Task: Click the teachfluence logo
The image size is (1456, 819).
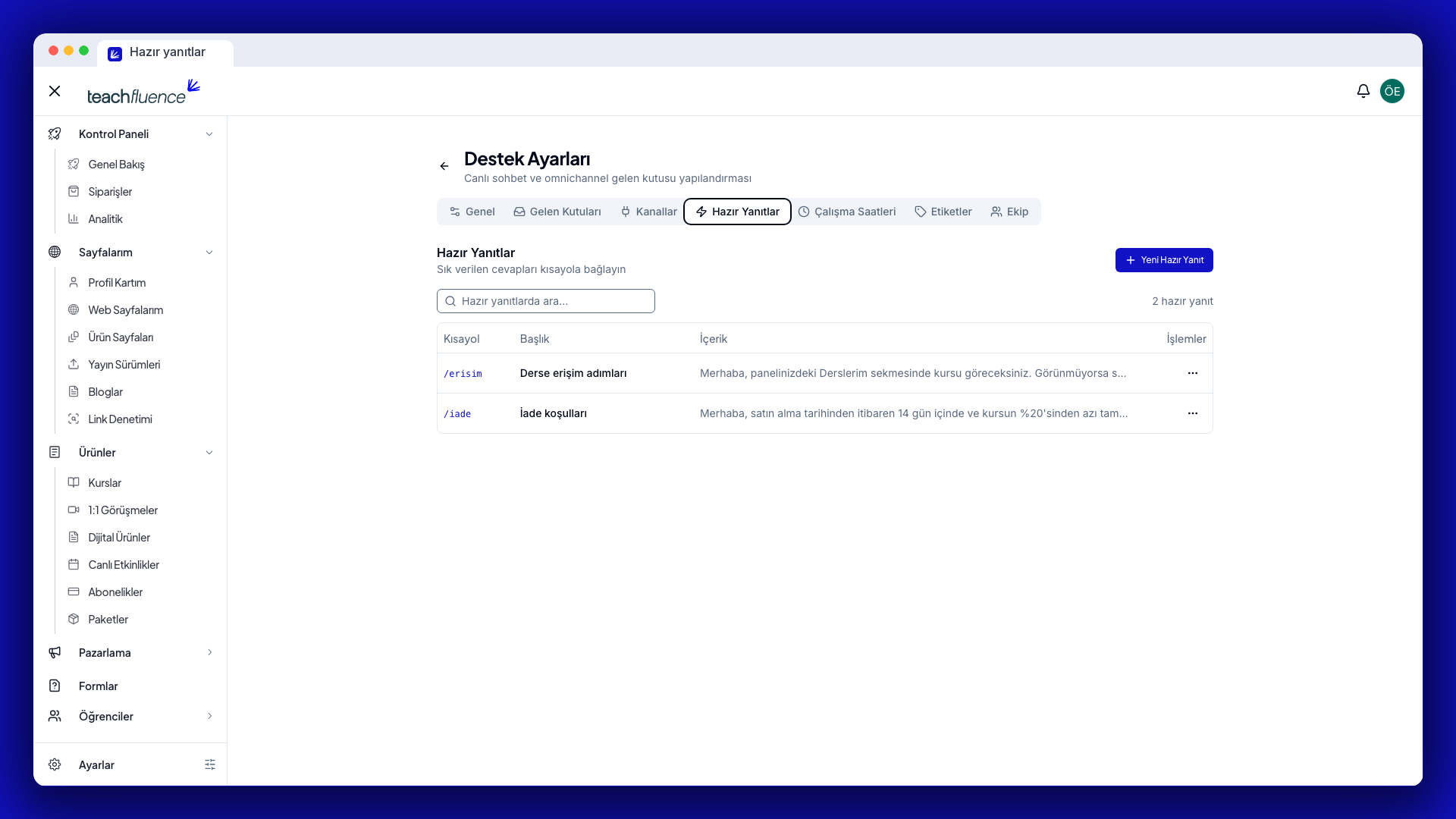Action: 143,92
